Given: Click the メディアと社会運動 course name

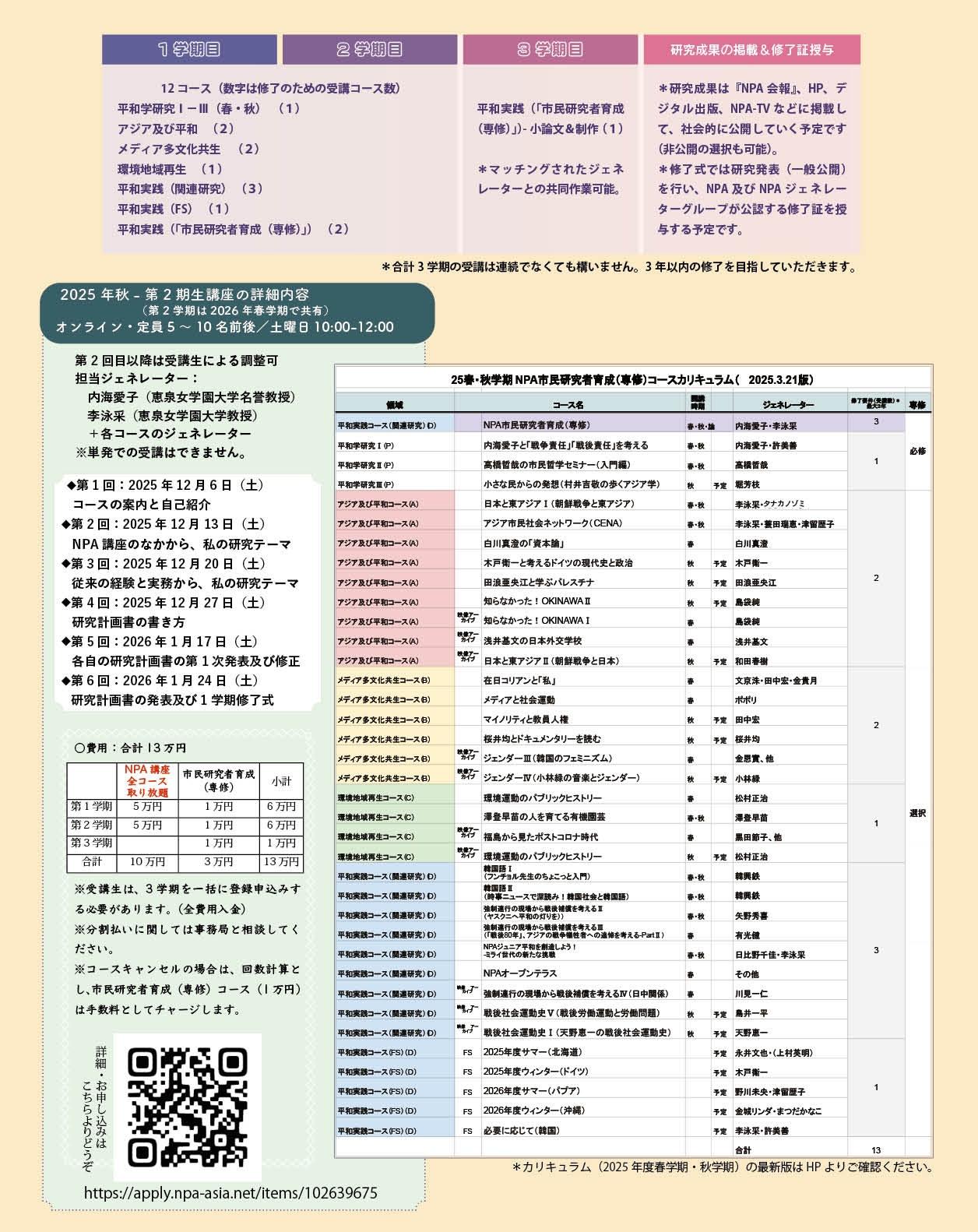Looking at the screenshot, I should click(519, 699).
